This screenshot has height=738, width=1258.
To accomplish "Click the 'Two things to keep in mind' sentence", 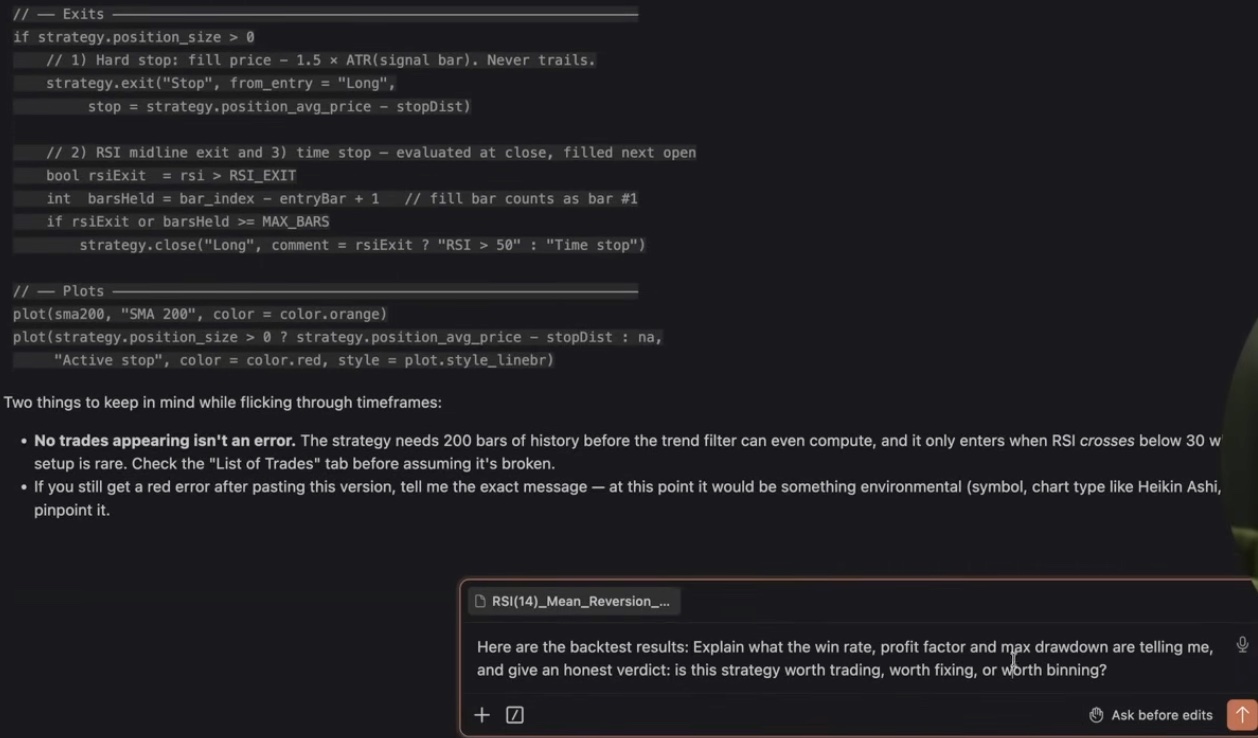I will (222, 403).
